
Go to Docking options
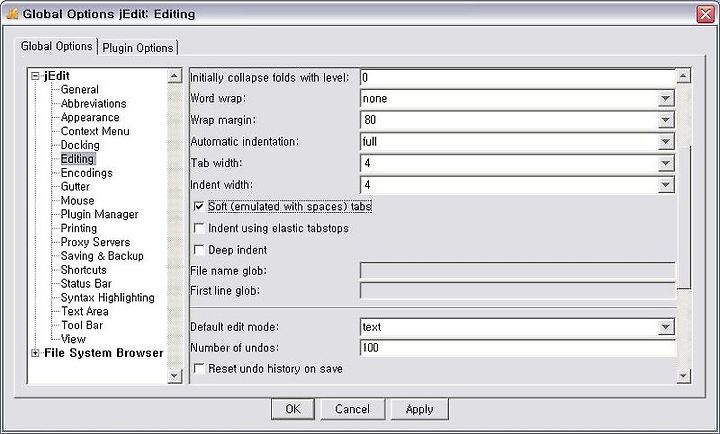80,145
